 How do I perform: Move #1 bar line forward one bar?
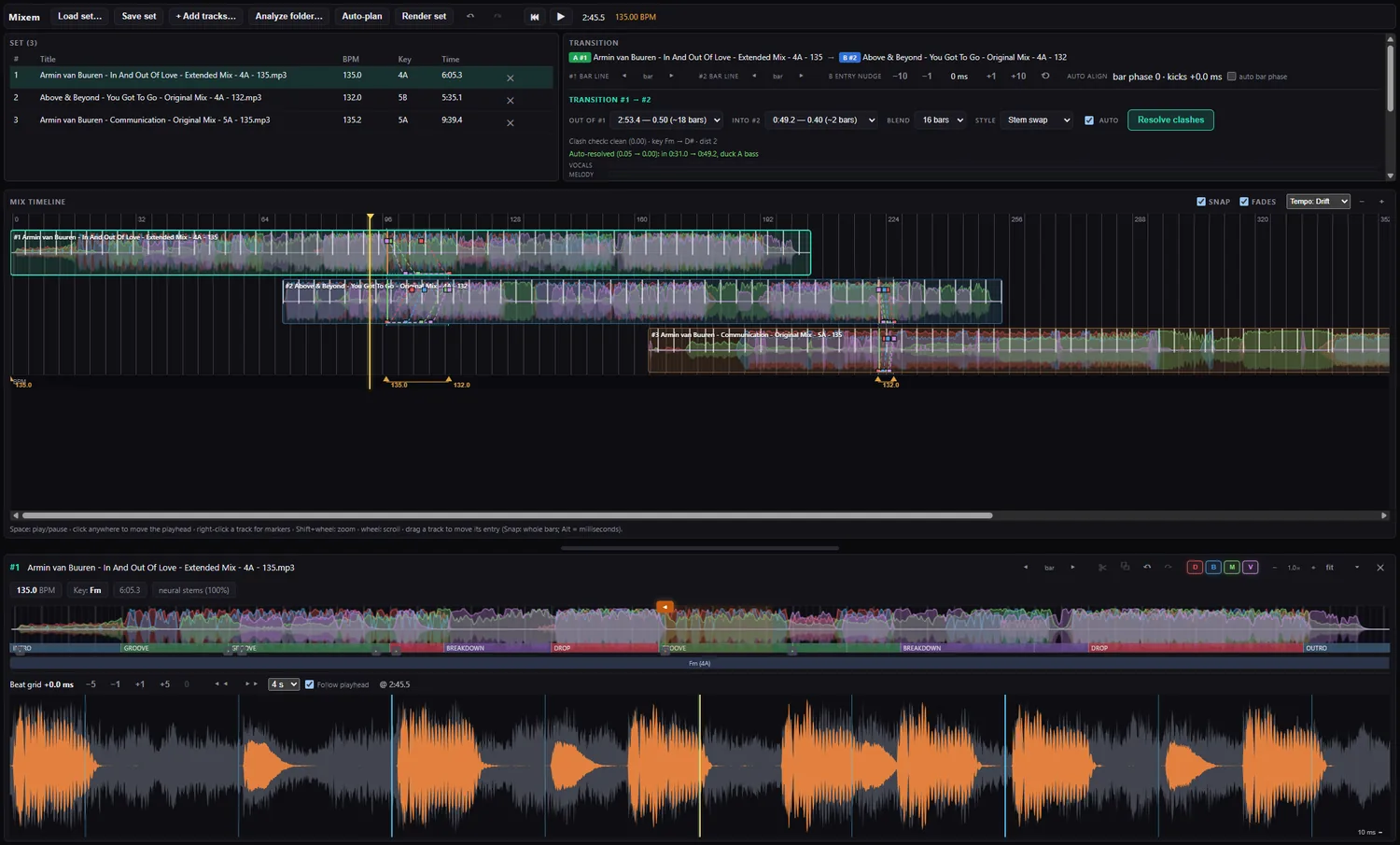point(671,77)
